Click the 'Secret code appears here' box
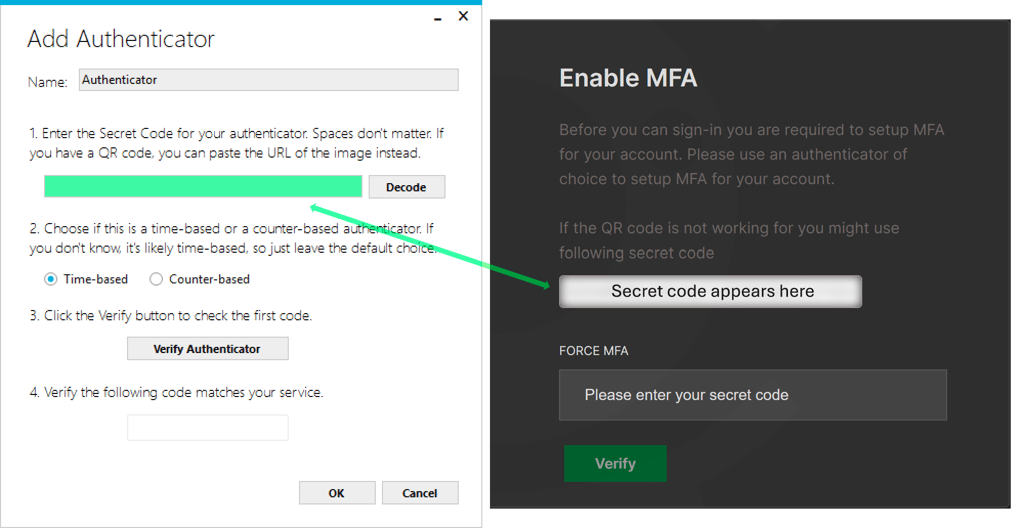1024x528 pixels. point(711,292)
